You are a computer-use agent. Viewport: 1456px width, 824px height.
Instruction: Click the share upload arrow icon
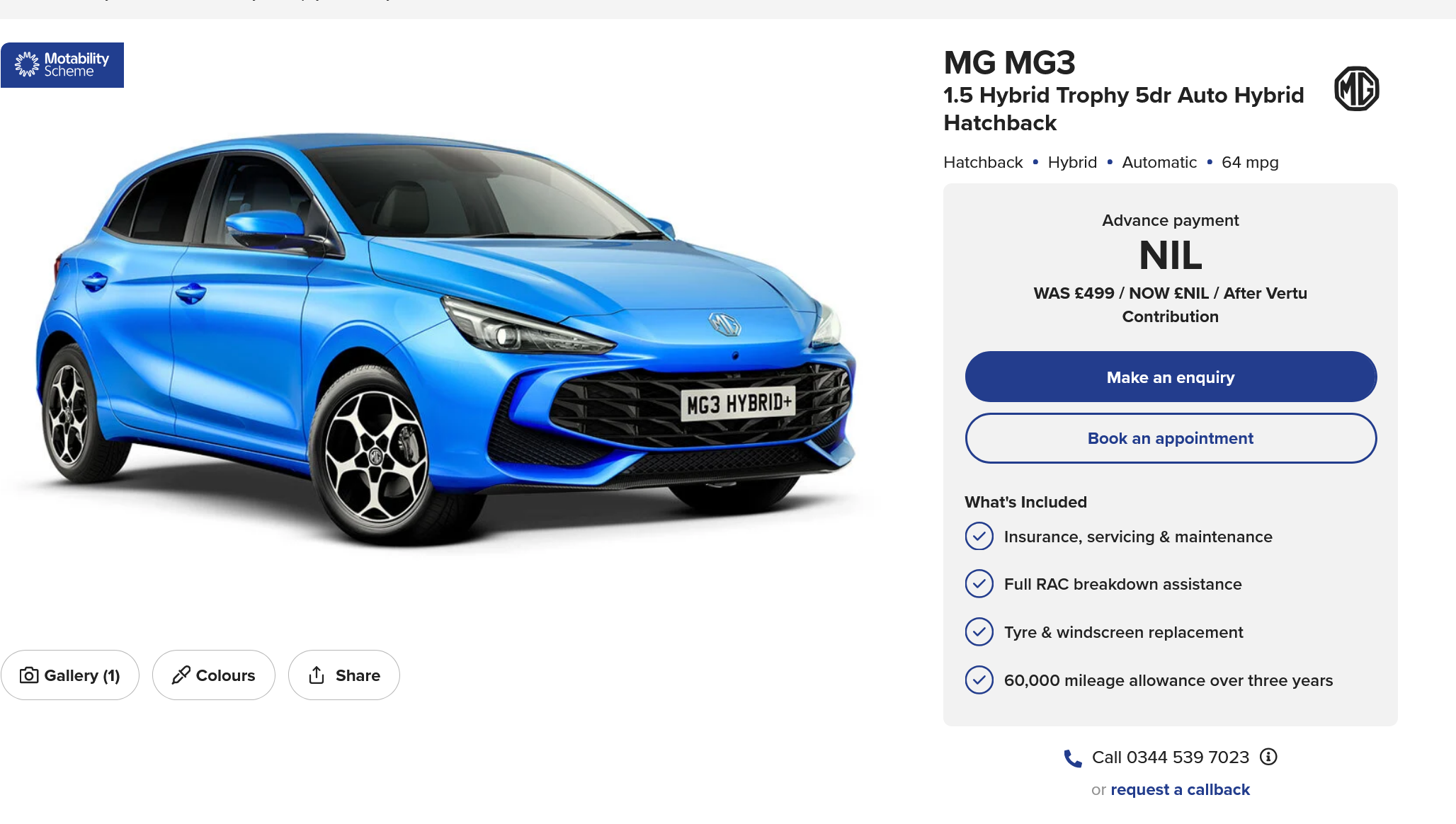(317, 675)
